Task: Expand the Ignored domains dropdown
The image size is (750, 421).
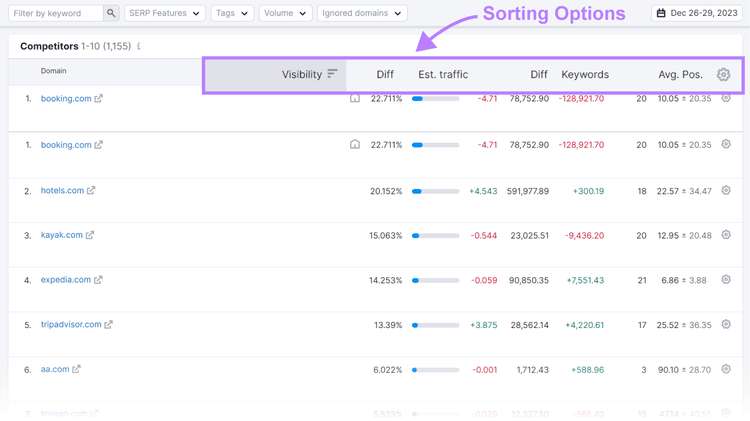Action: click(x=362, y=13)
